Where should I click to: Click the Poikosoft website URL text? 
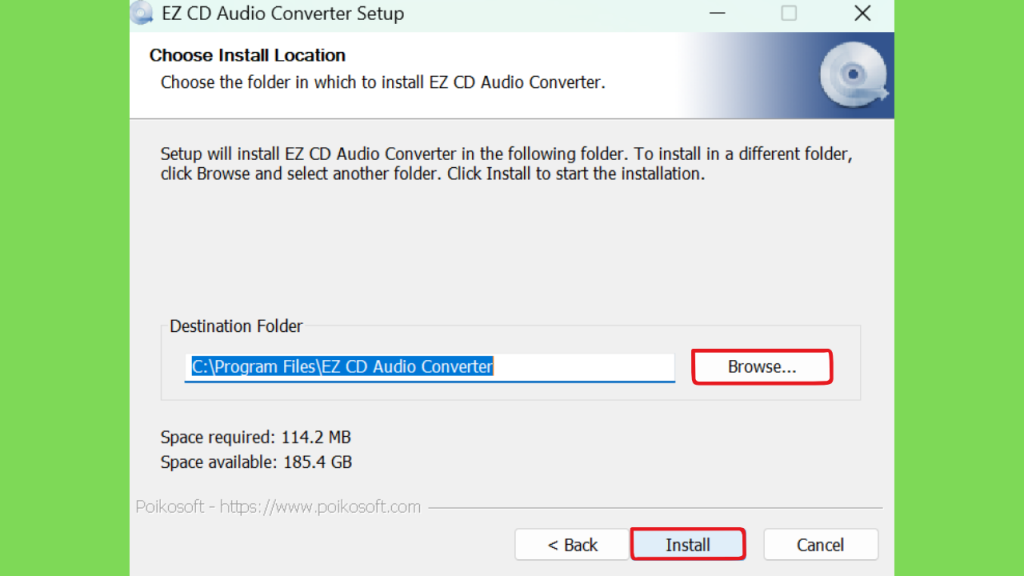click(320, 507)
